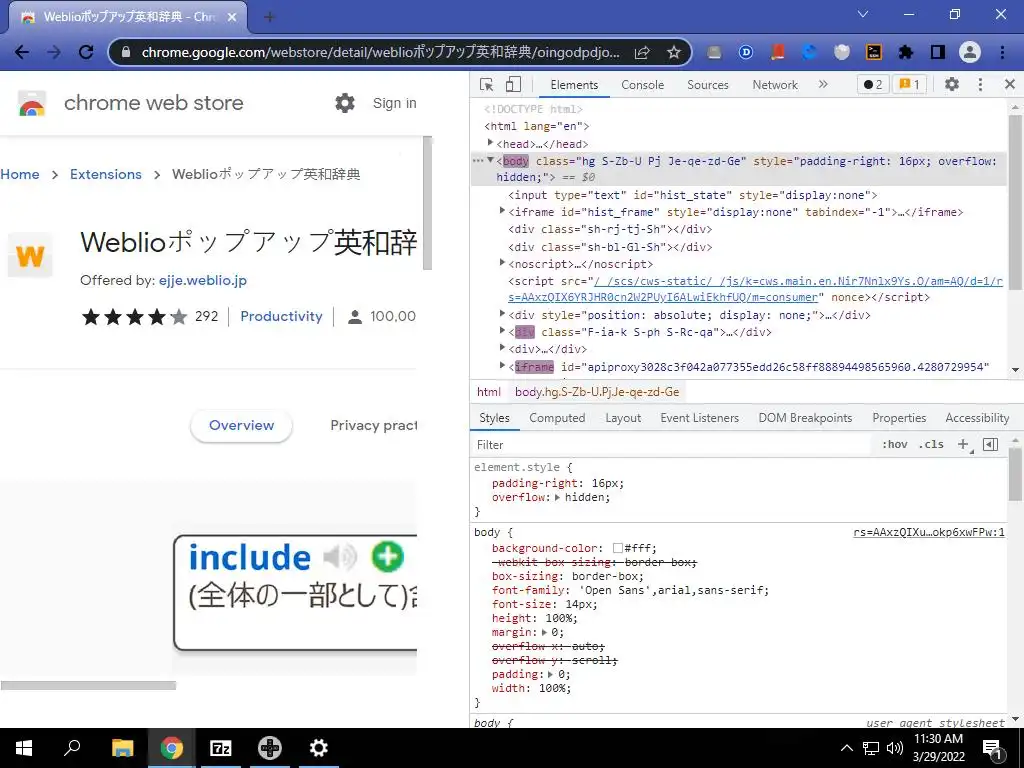Open DevTools customize three-dot menu
Image resolution: width=1024 pixels, height=768 pixels.
[980, 84]
